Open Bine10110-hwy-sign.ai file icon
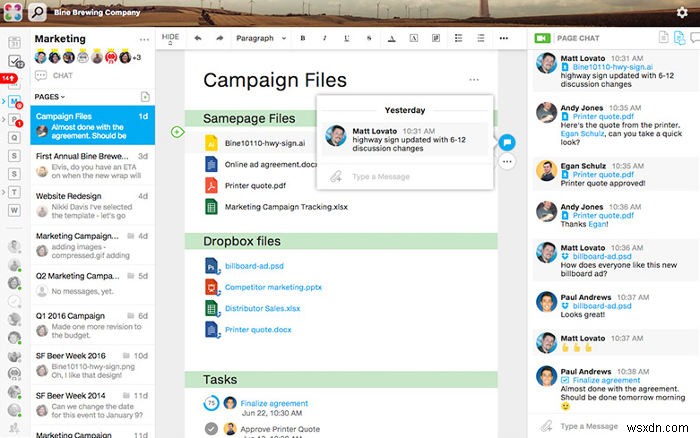 [211, 143]
